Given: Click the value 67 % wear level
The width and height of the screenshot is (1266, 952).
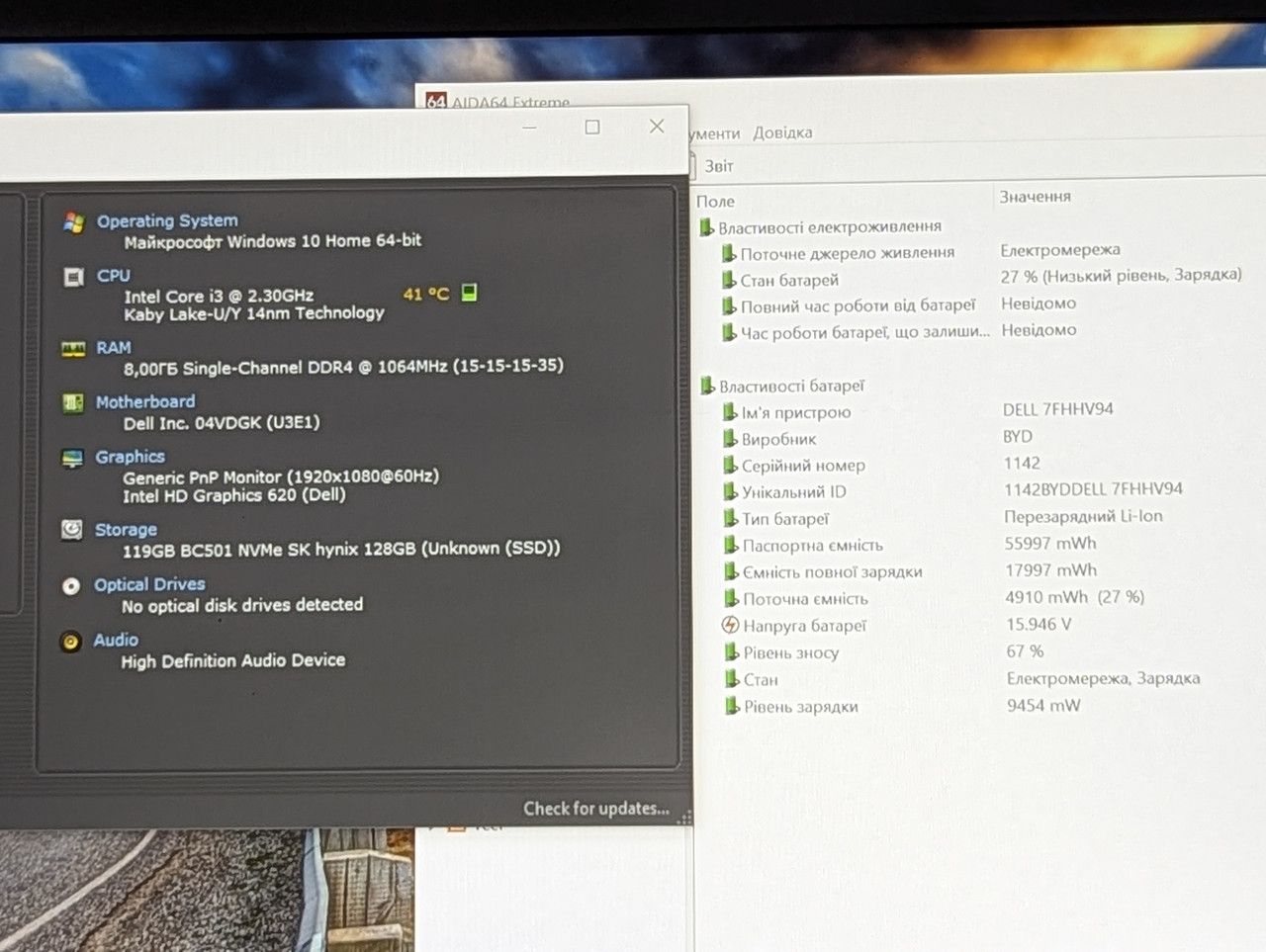Looking at the screenshot, I should pyautogui.click(x=1026, y=651).
